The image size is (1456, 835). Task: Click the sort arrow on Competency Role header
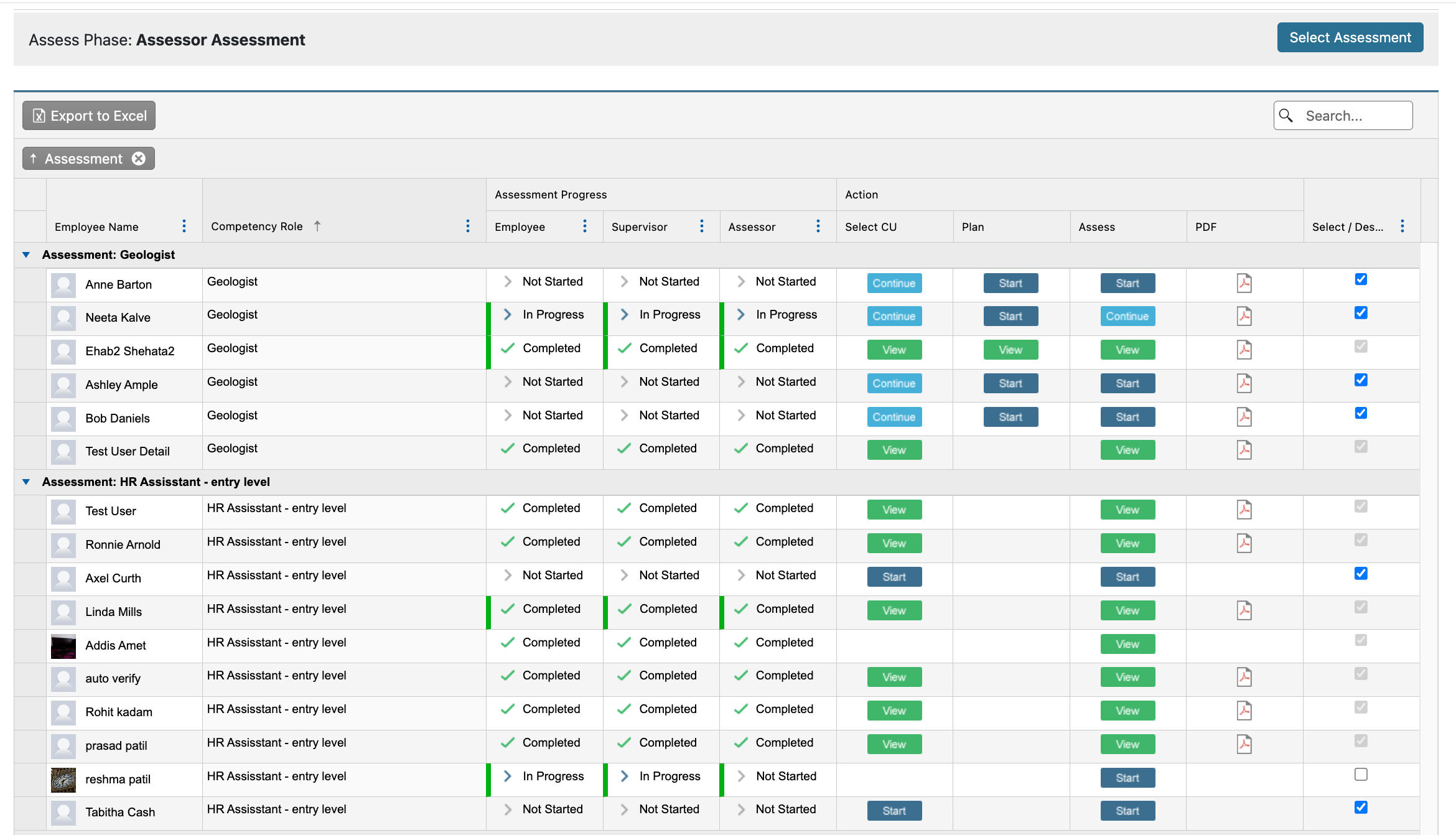point(317,226)
